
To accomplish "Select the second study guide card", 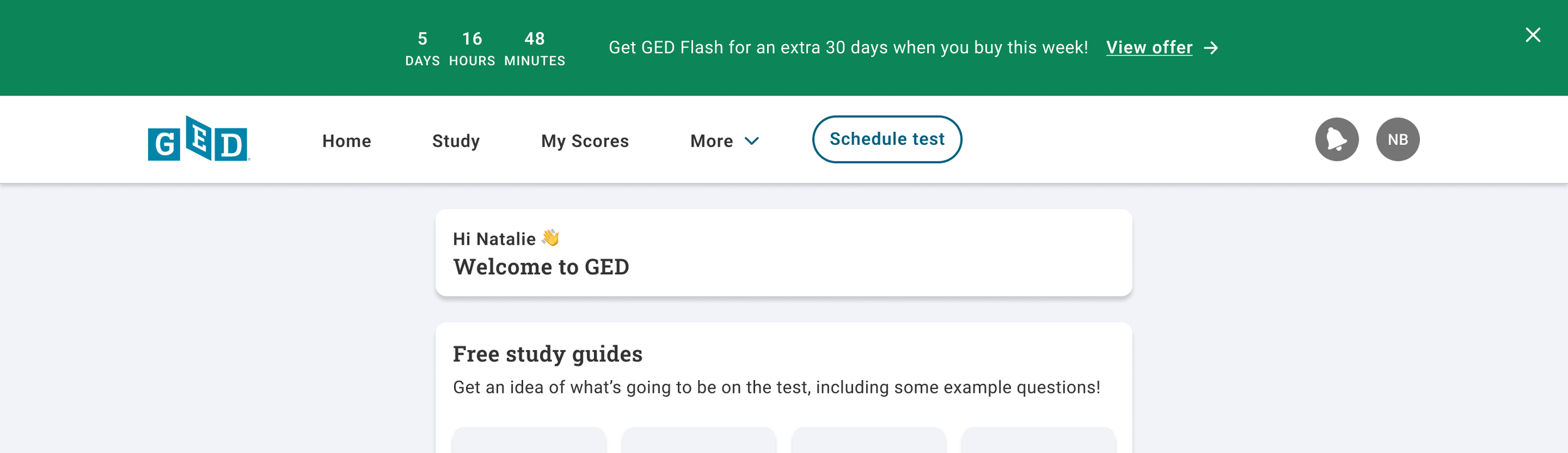I will (699, 440).
